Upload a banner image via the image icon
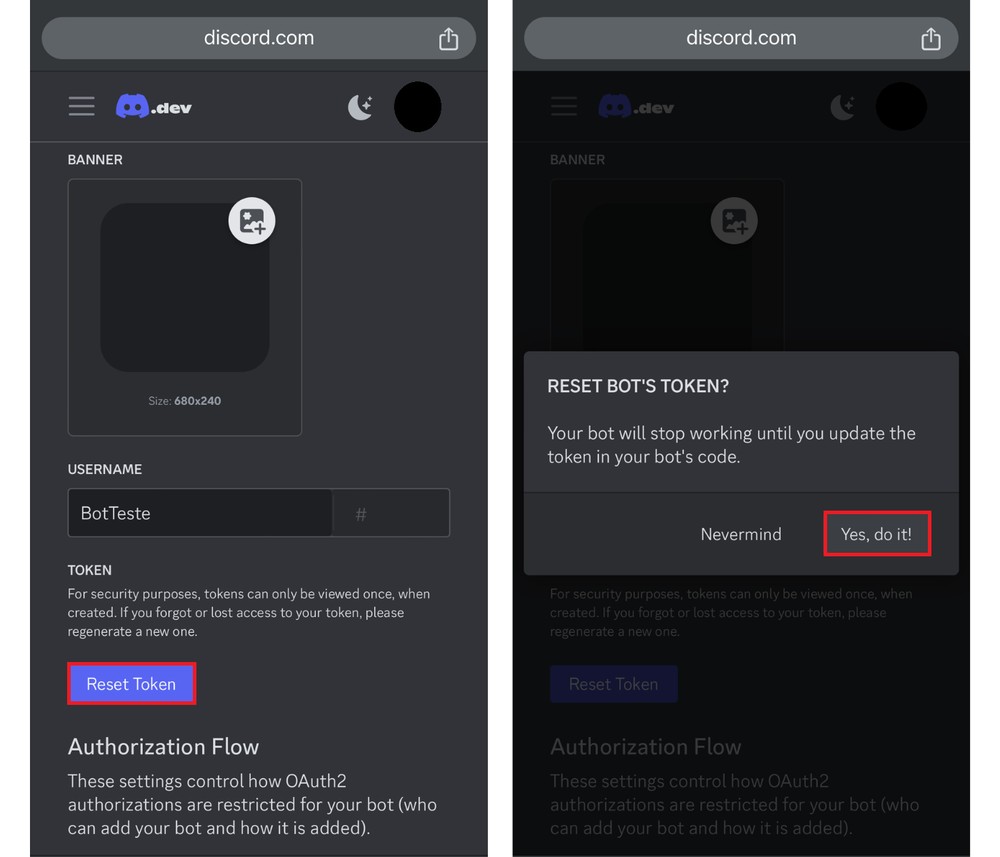 (252, 220)
